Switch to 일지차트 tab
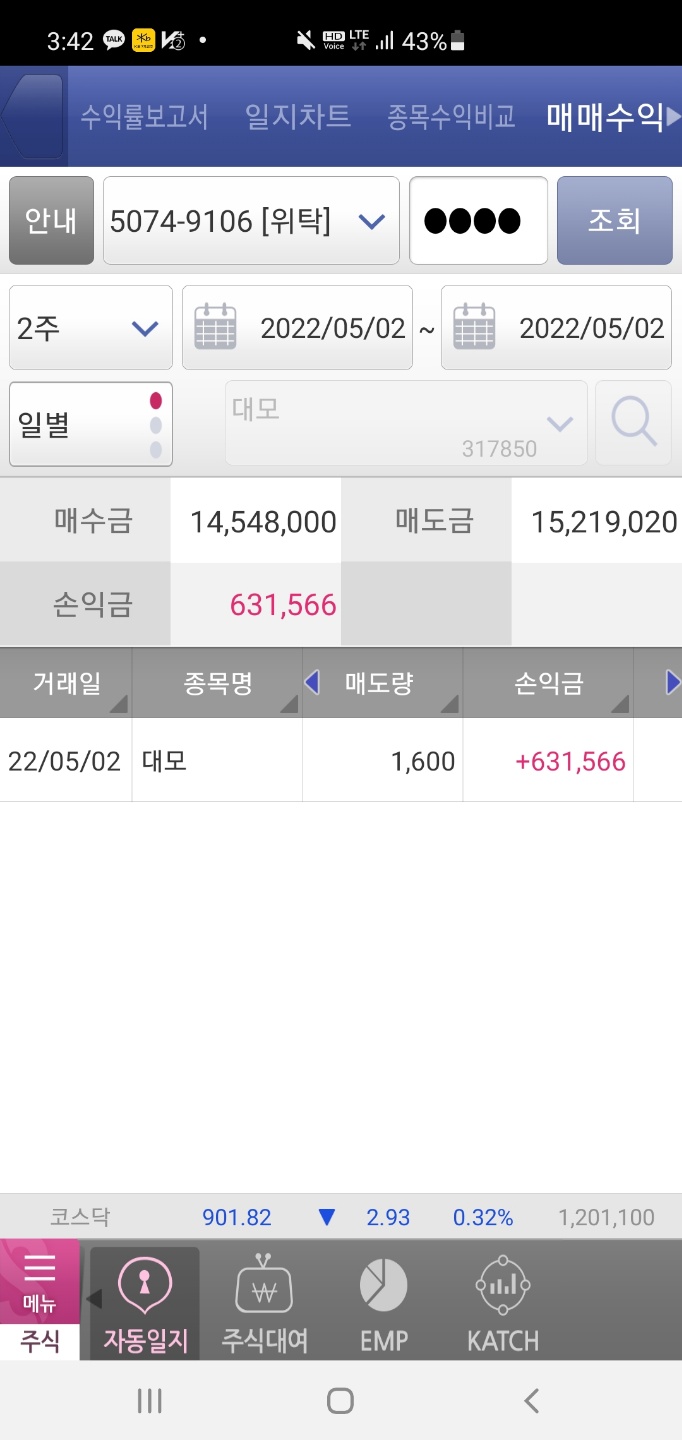This screenshot has width=682, height=1440. pos(298,116)
